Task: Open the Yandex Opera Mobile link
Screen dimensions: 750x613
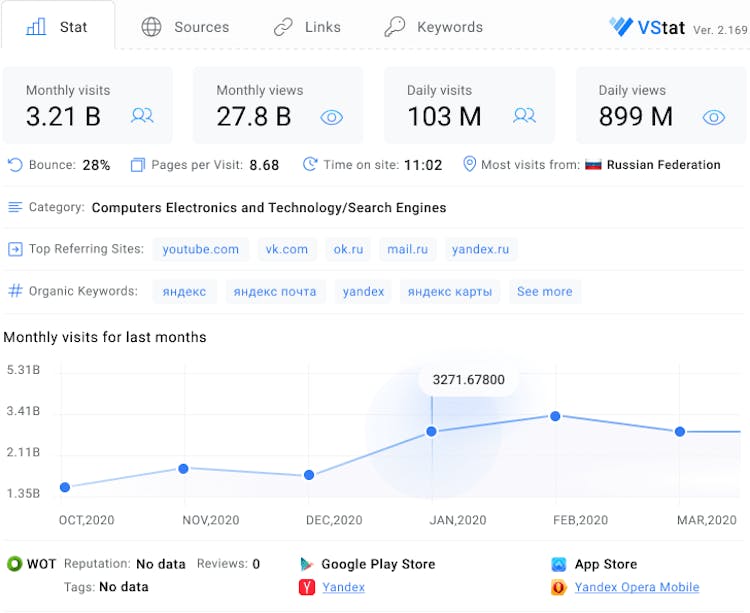Action: pyautogui.click(x=637, y=587)
